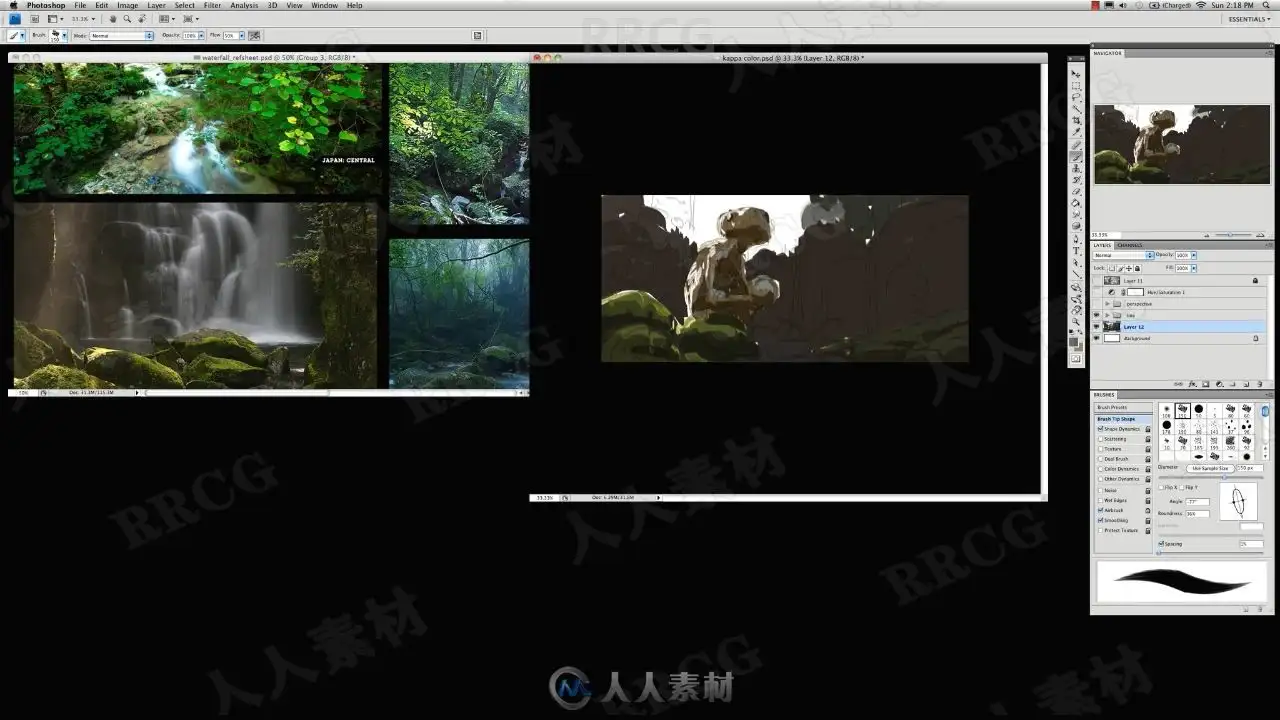Click the Hand tool in application bar
The width and height of the screenshot is (1280, 720).
coord(112,19)
